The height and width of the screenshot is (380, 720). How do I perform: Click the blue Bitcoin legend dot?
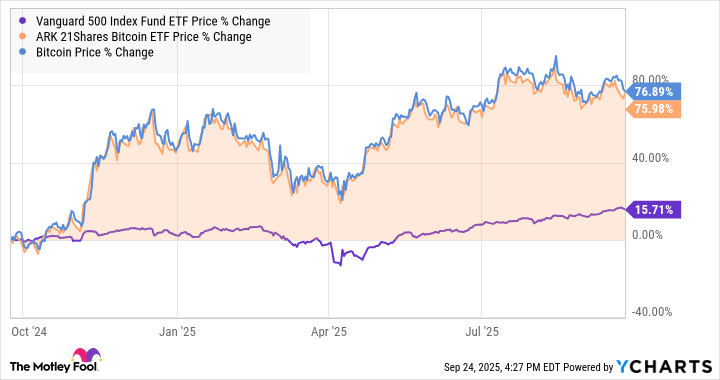pyautogui.click(x=22, y=52)
